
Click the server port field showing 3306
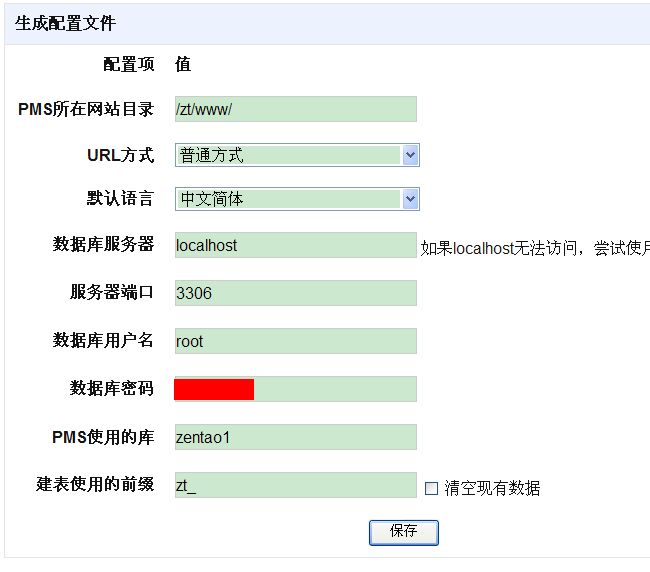coord(295,293)
